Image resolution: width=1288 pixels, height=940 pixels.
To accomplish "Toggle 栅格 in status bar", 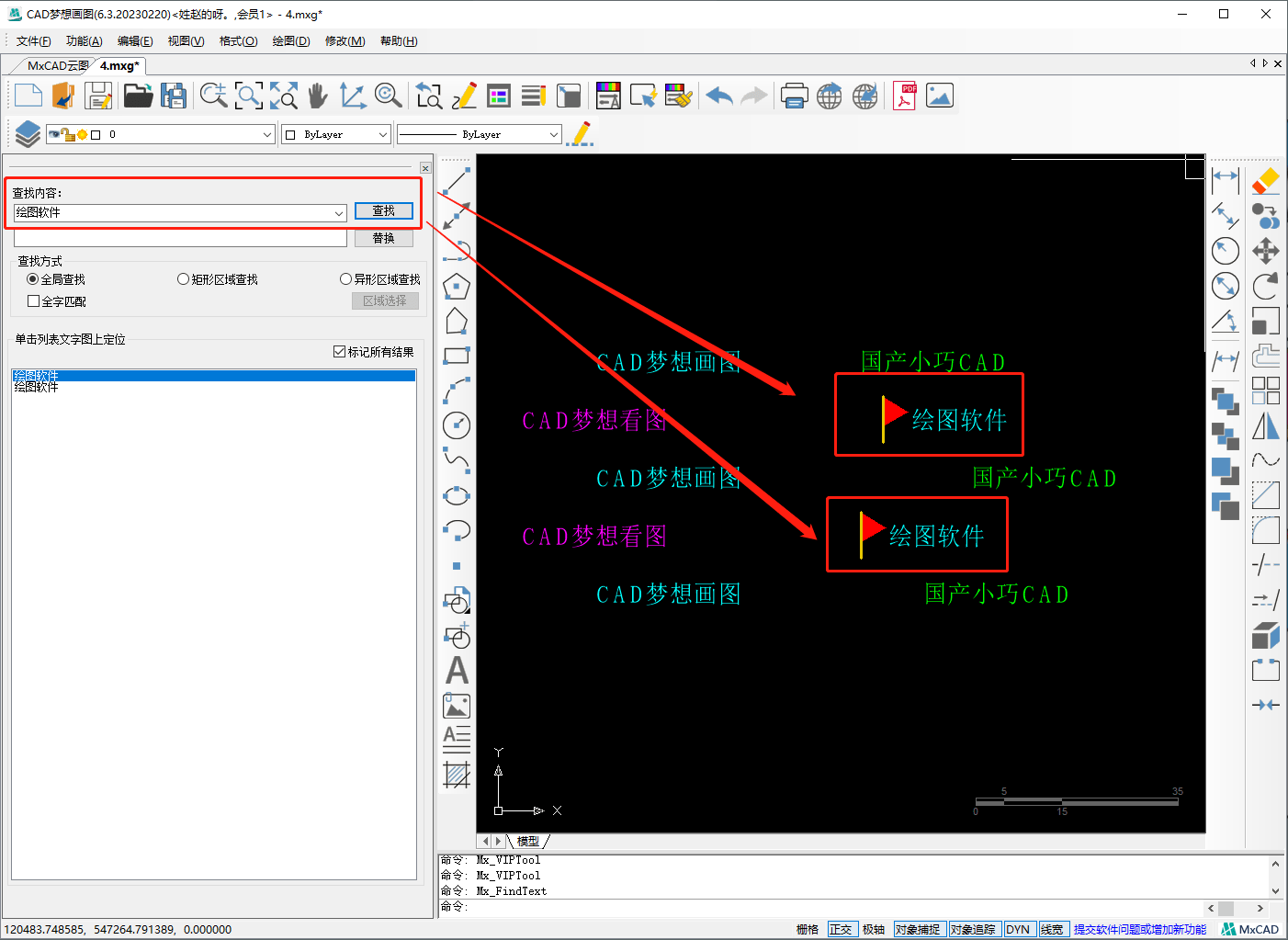I will click(x=808, y=930).
